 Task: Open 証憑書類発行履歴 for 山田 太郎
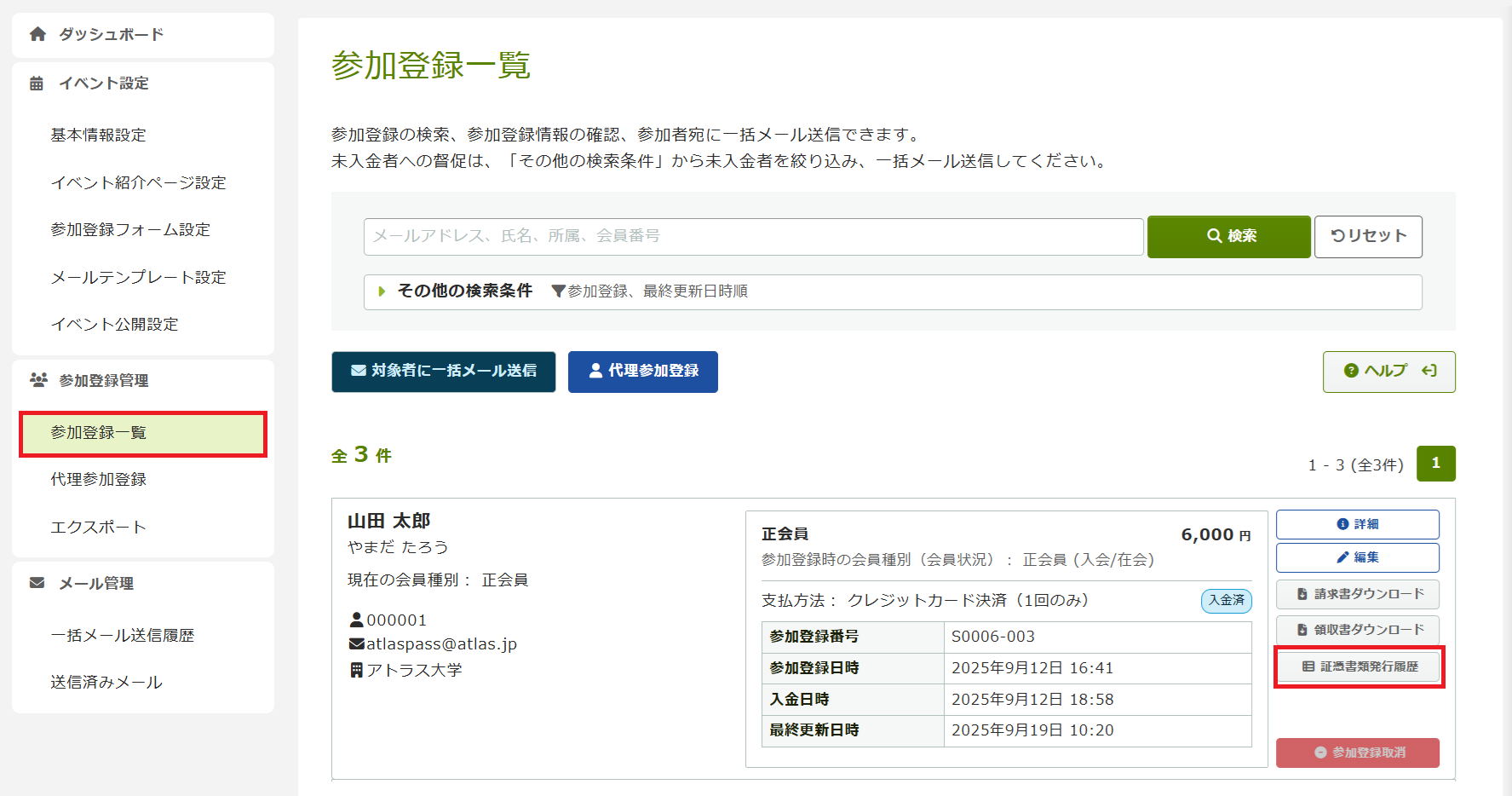click(1359, 666)
